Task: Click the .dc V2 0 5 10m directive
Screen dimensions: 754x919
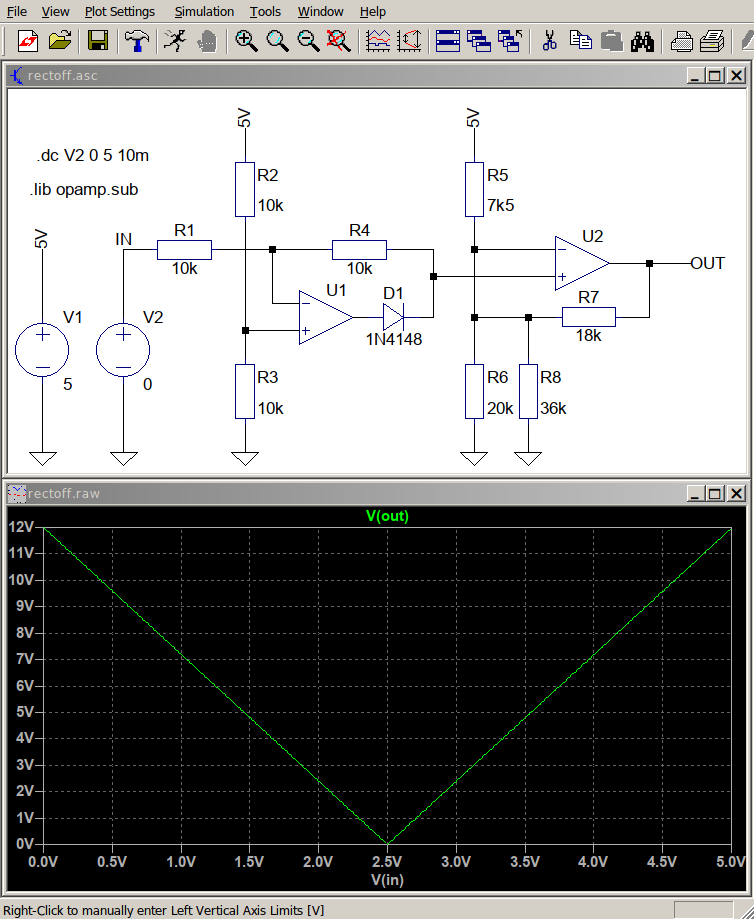Action: (93, 155)
